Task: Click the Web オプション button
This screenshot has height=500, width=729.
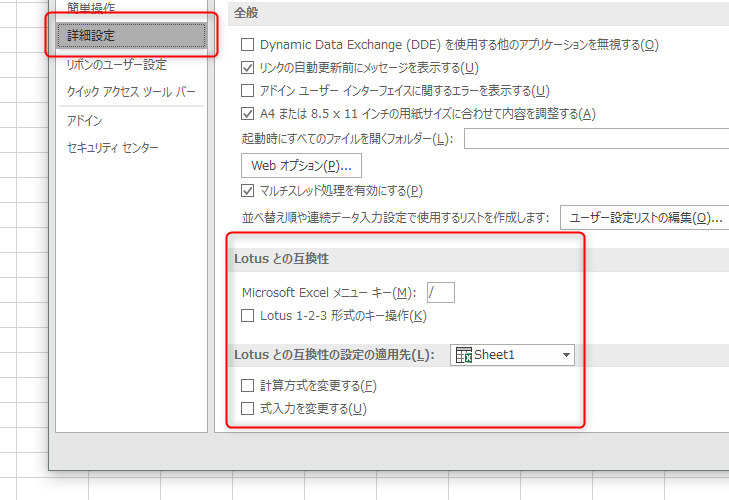Action: (x=301, y=166)
